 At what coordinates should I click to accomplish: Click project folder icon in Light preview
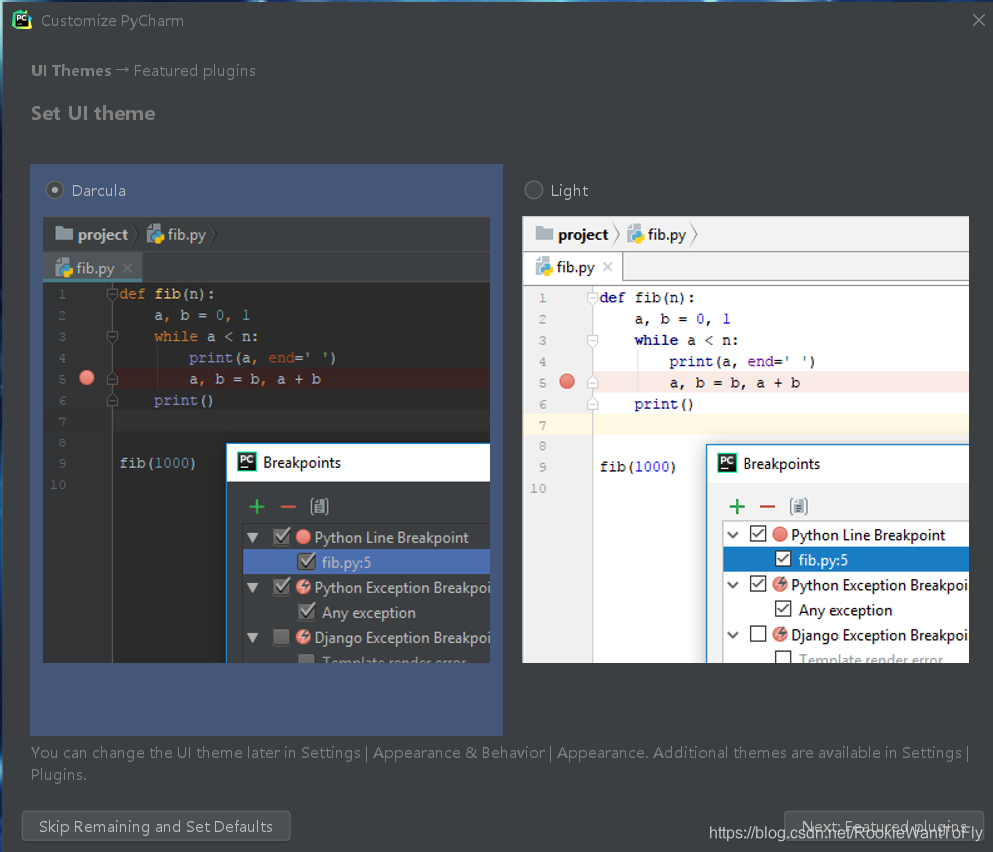(x=544, y=234)
